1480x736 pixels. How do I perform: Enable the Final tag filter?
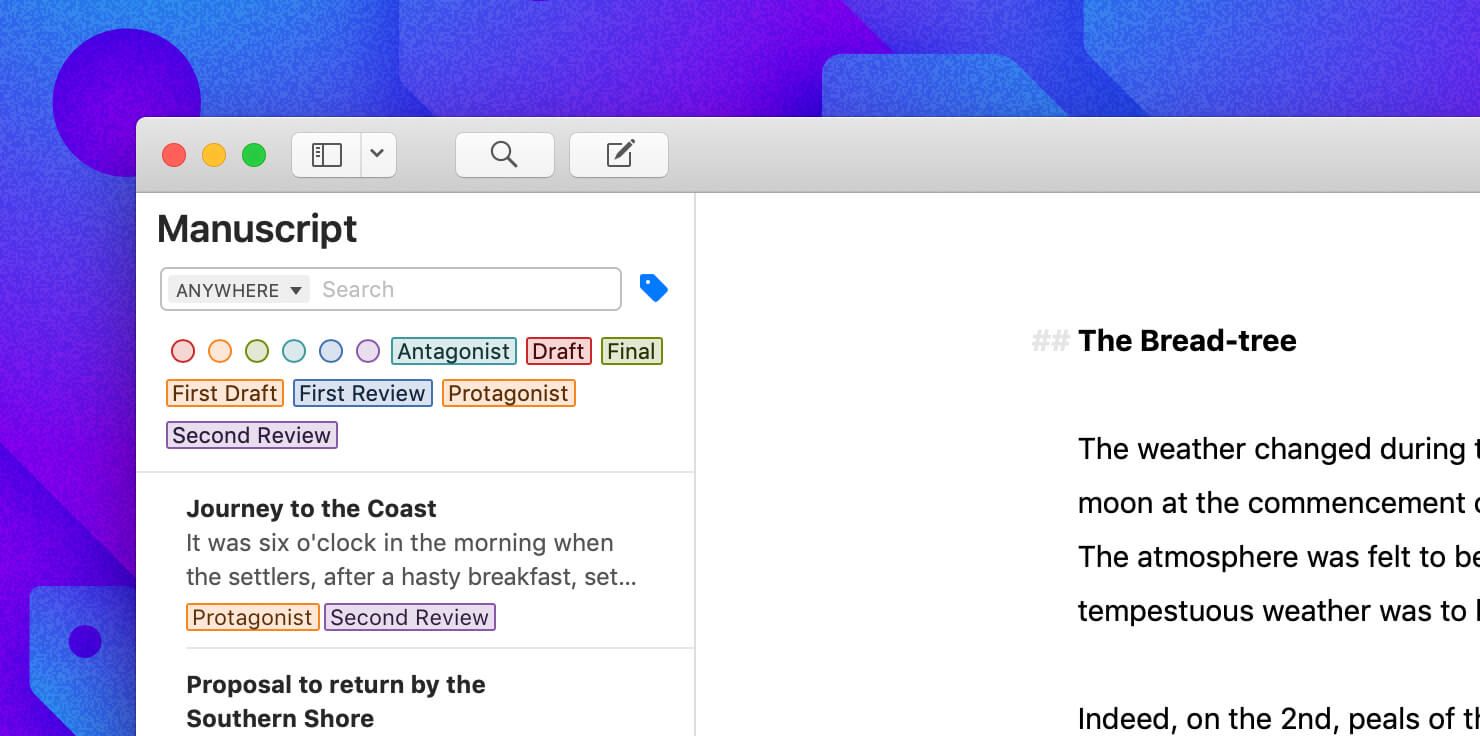[x=631, y=351]
